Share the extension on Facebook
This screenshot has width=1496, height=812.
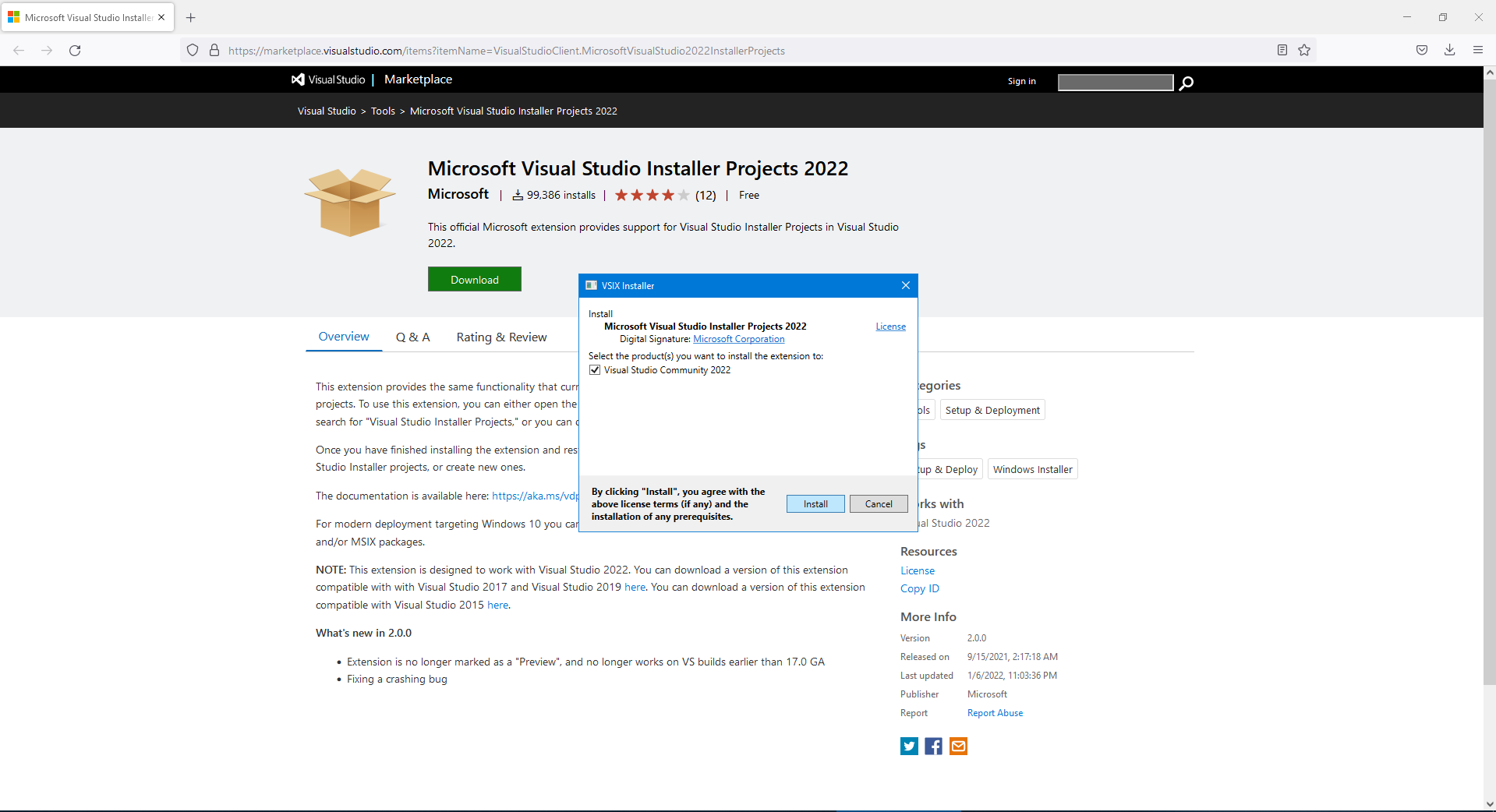(934, 747)
